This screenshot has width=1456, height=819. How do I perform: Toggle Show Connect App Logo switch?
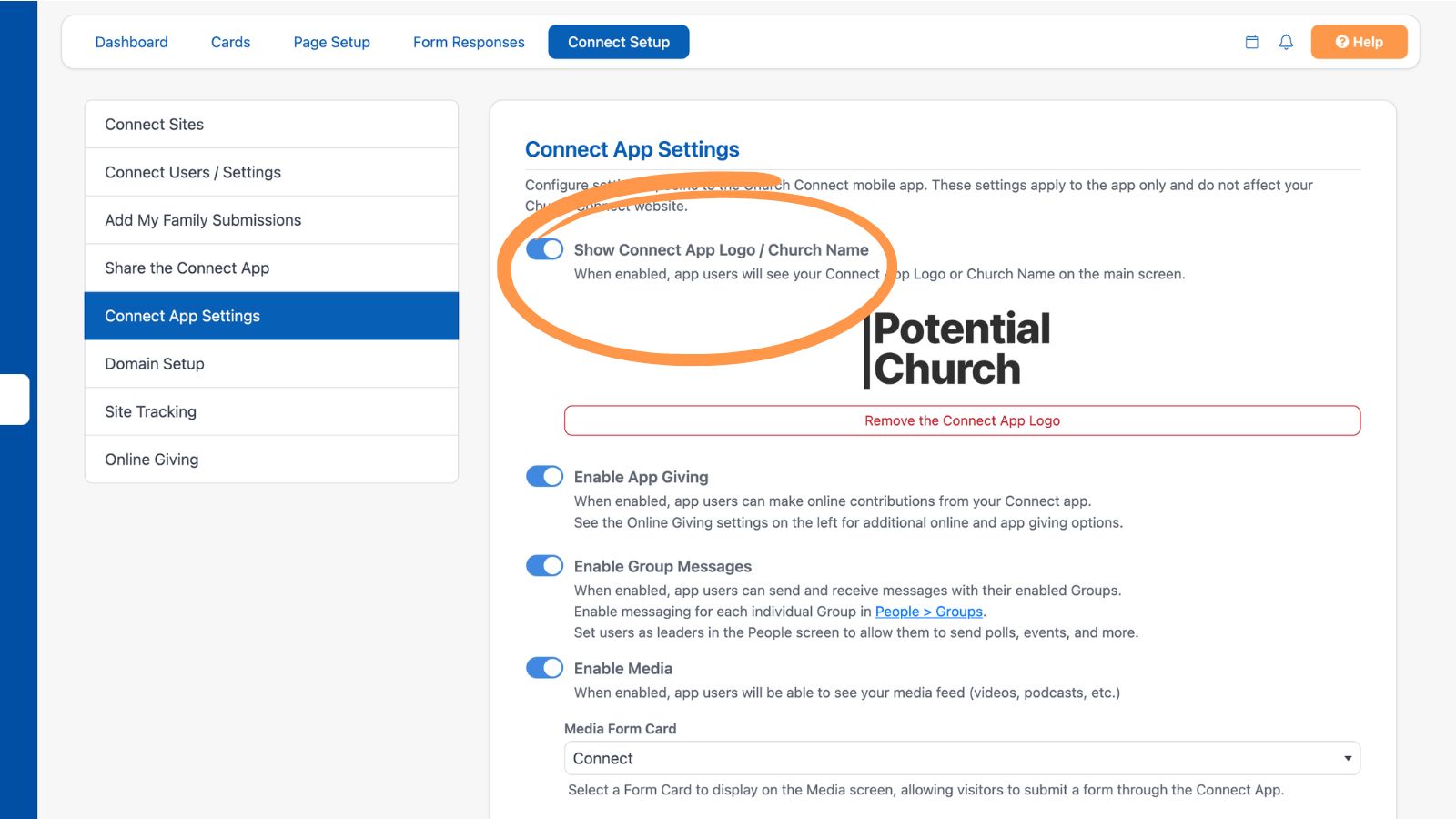(545, 249)
